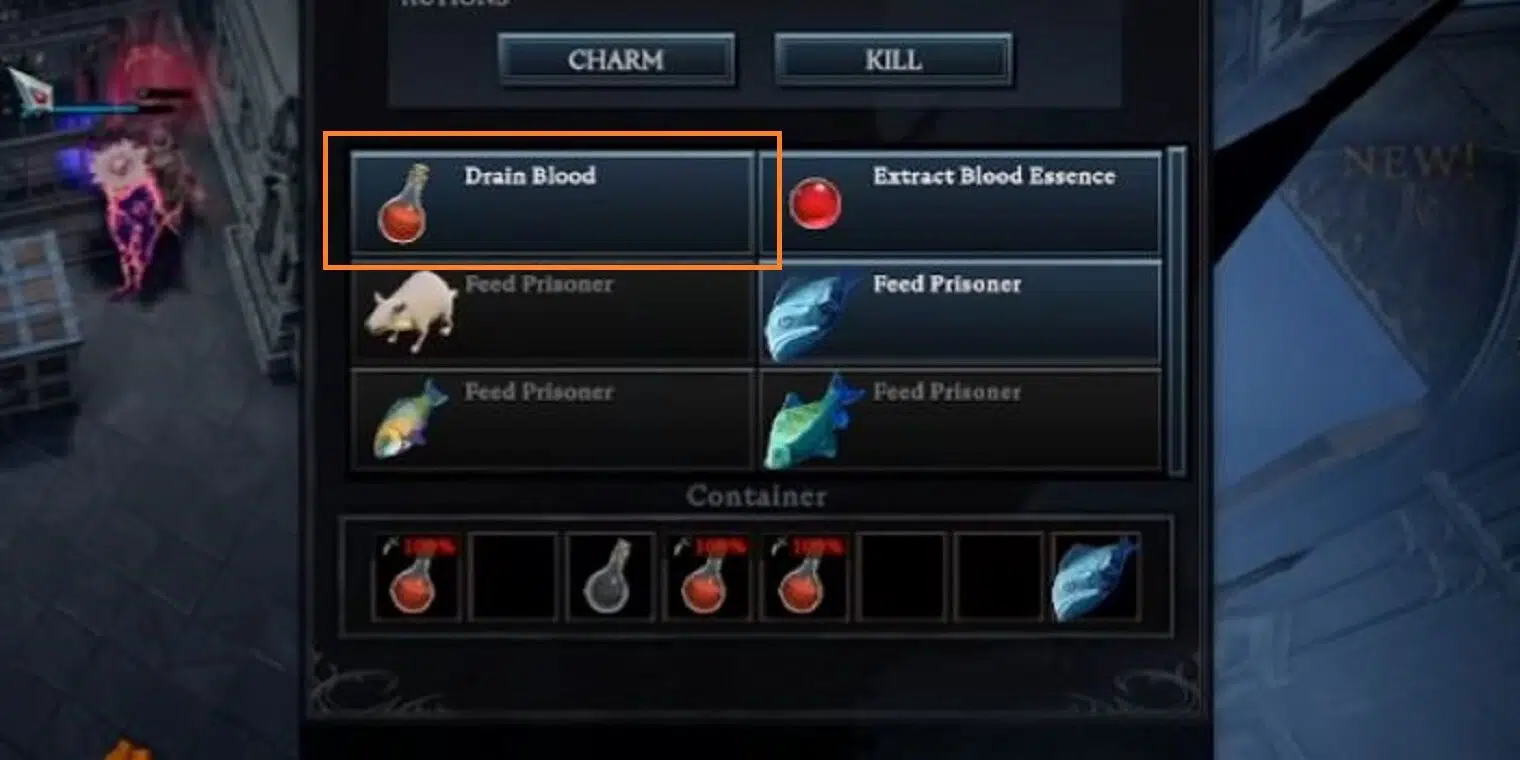Select the first blood potion in Container
The width and height of the screenshot is (1520, 760).
click(x=417, y=576)
